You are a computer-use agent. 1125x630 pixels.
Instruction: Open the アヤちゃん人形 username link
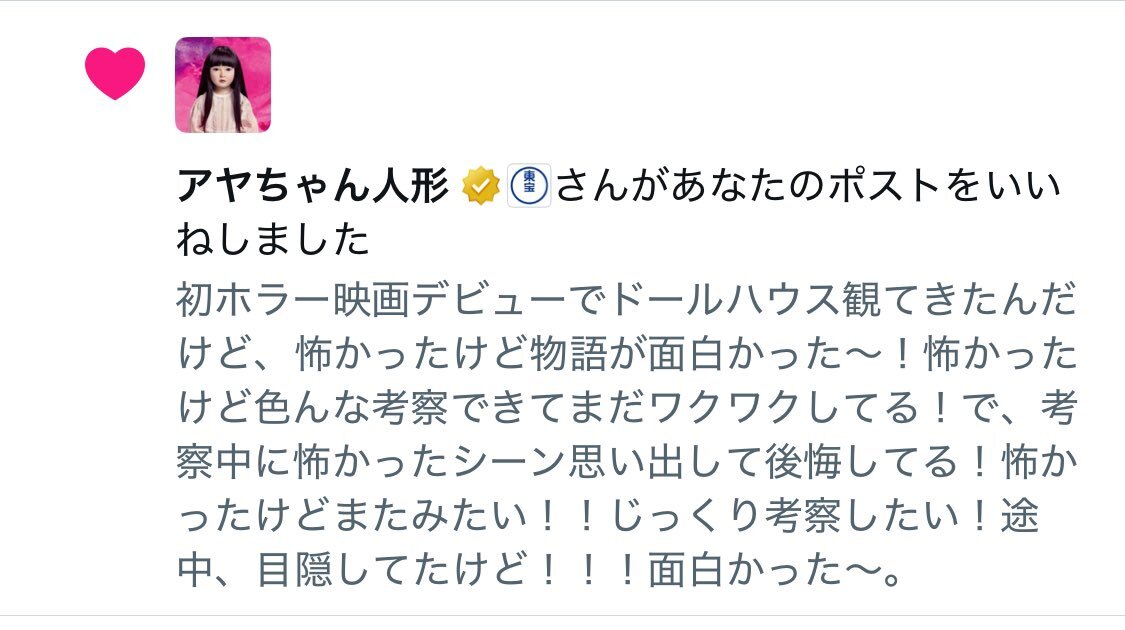(x=312, y=186)
